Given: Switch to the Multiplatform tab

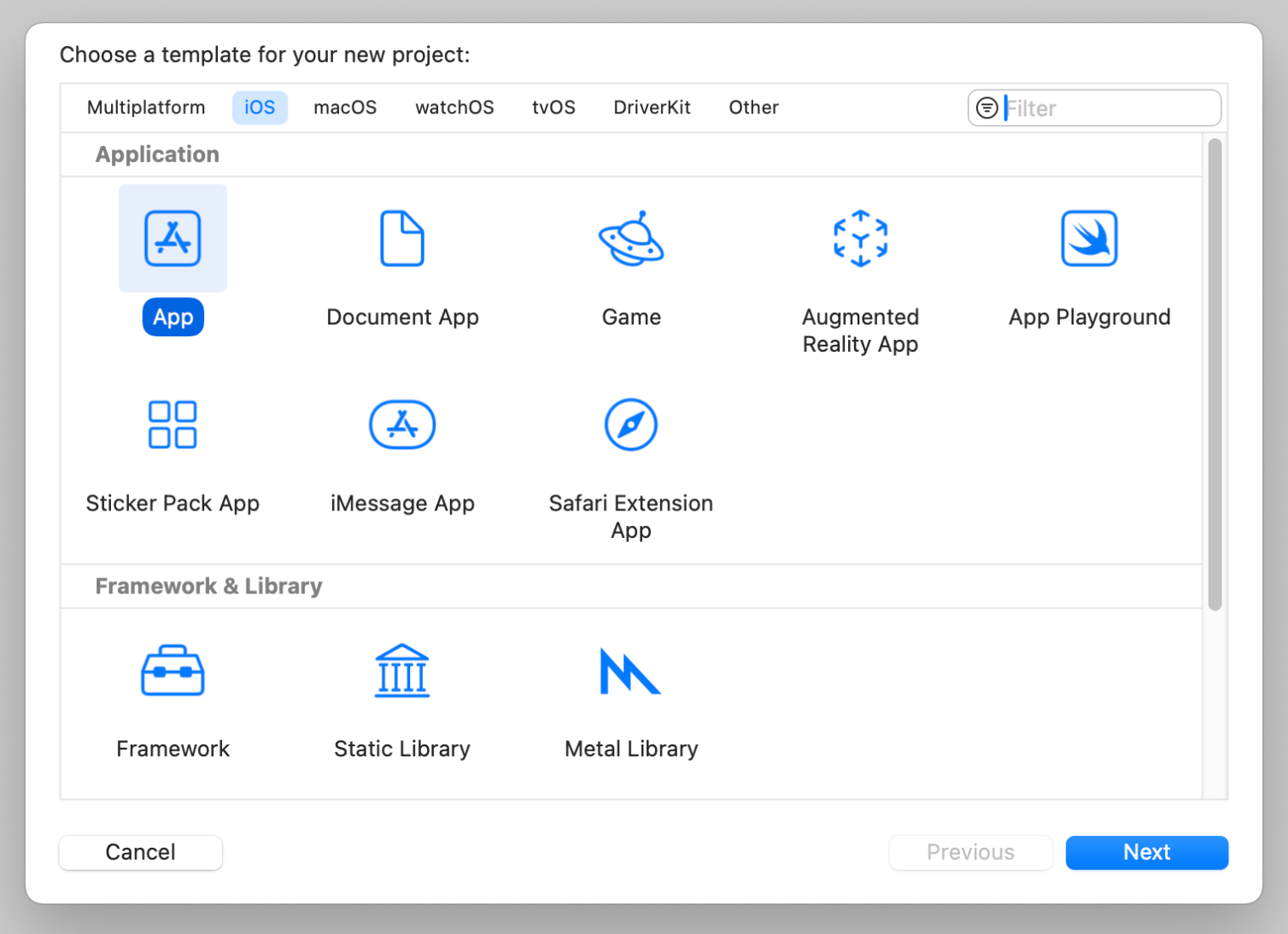Looking at the screenshot, I should point(146,108).
